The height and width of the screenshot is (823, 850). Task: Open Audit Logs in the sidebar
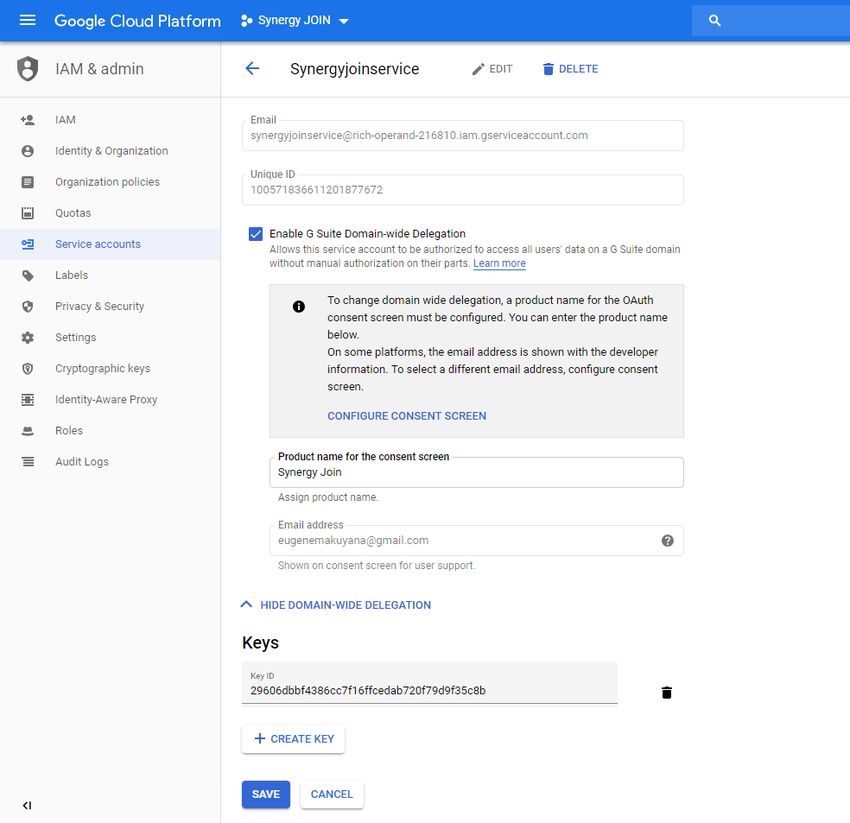pos(110,462)
